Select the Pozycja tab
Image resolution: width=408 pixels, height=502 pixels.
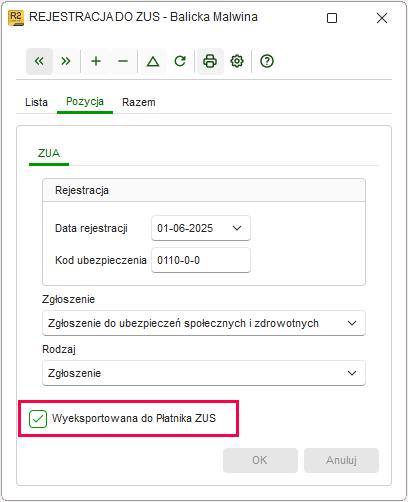pyautogui.click(x=85, y=101)
